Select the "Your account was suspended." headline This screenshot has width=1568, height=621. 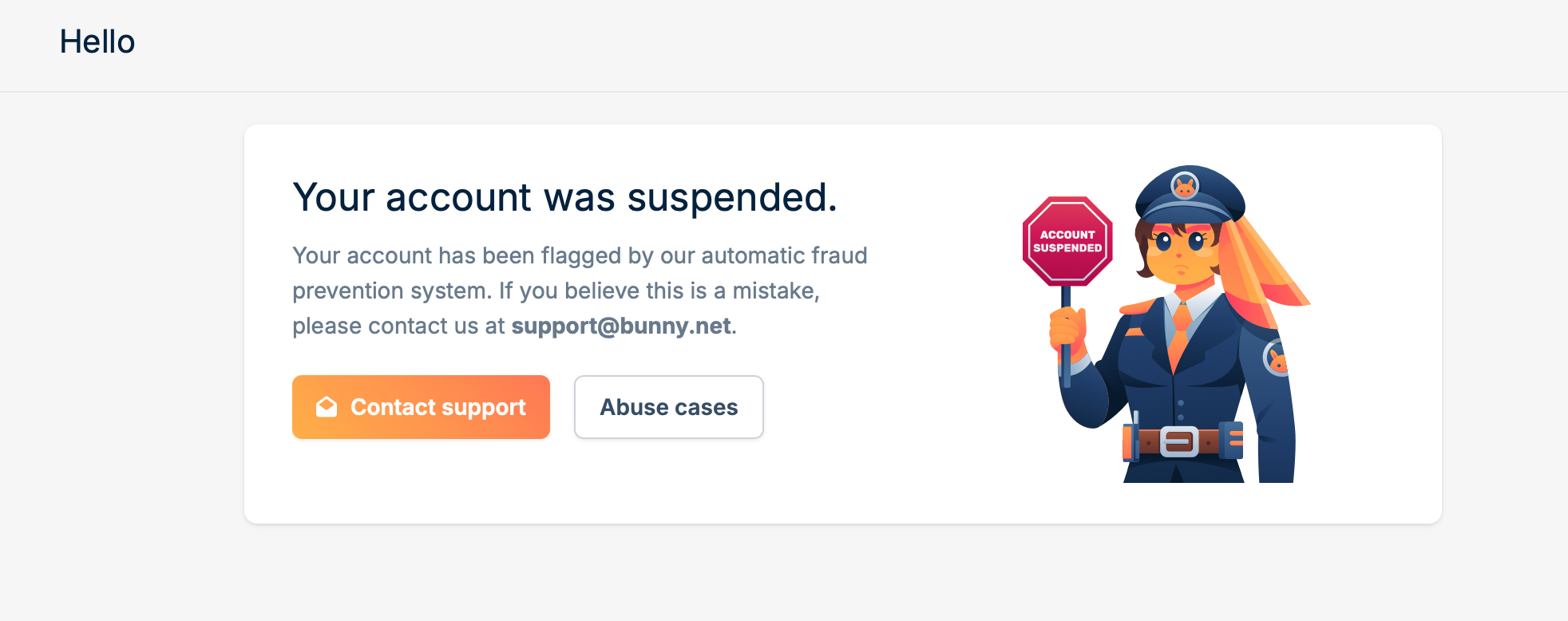pyautogui.click(x=564, y=197)
